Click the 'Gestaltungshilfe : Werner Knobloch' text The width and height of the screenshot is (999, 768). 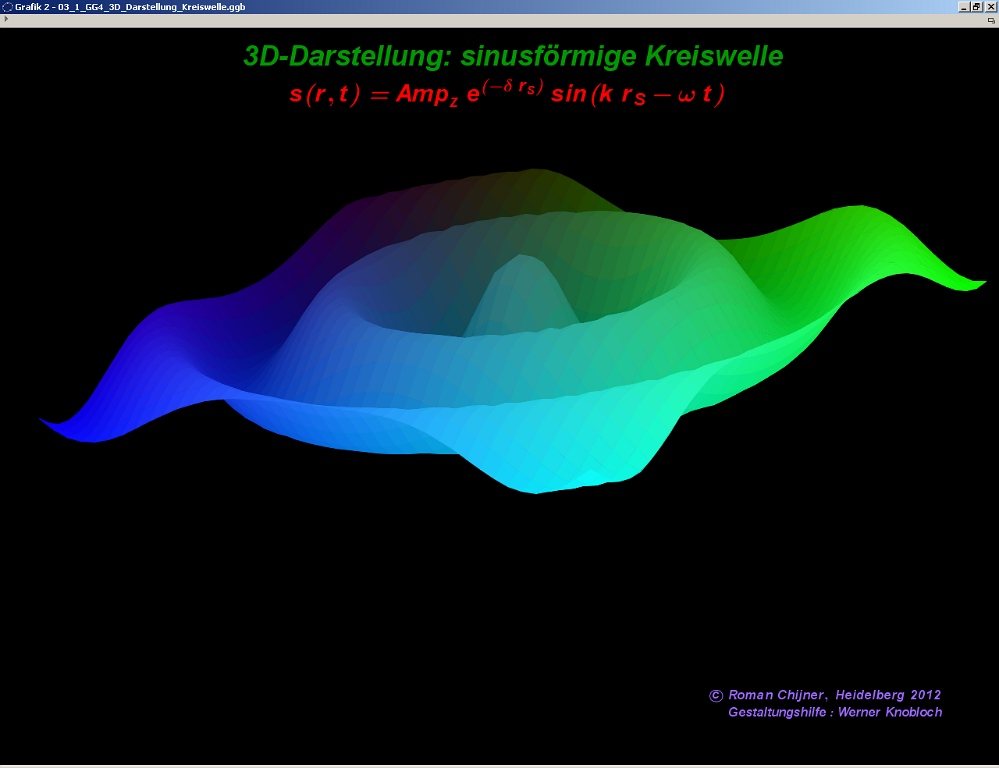835,712
